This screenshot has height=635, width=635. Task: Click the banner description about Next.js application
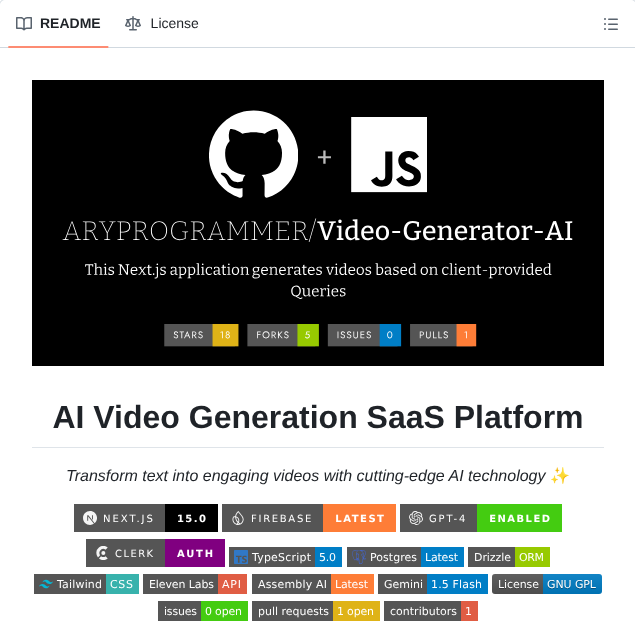(318, 280)
